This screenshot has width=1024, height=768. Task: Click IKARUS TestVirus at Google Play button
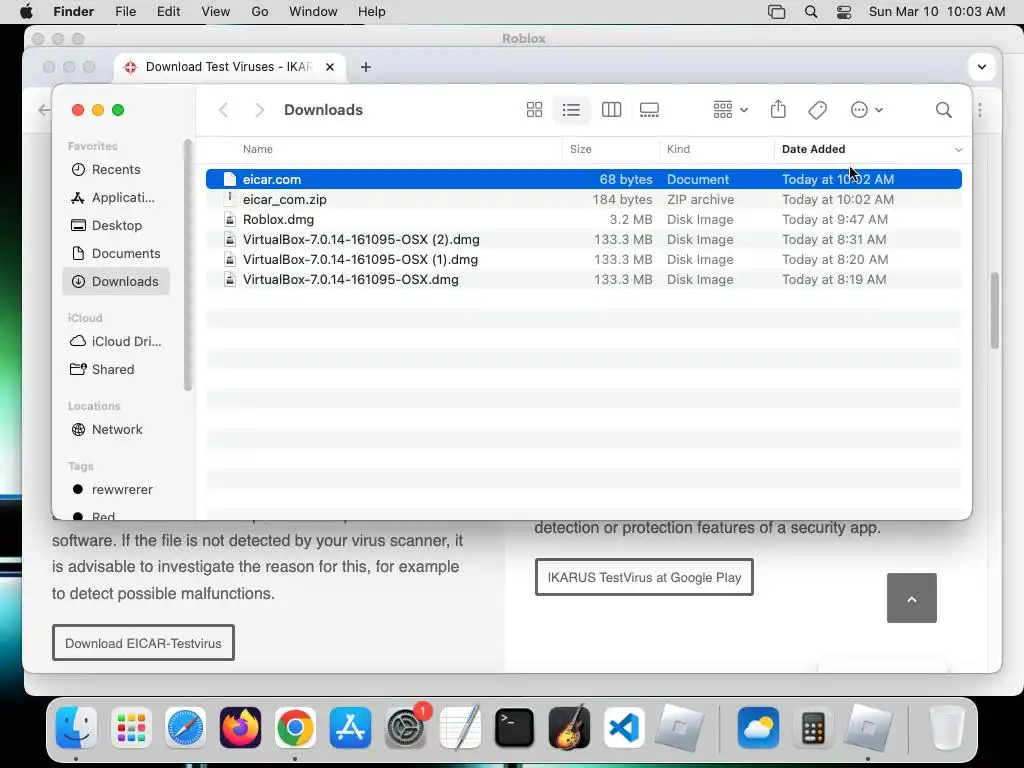pyautogui.click(x=644, y=577)
